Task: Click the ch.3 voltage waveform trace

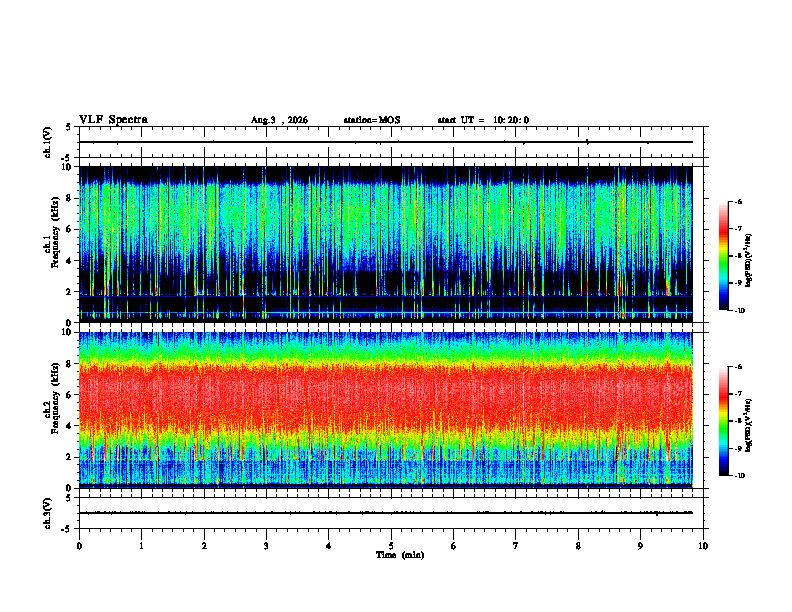Action: tap(385, 513)
